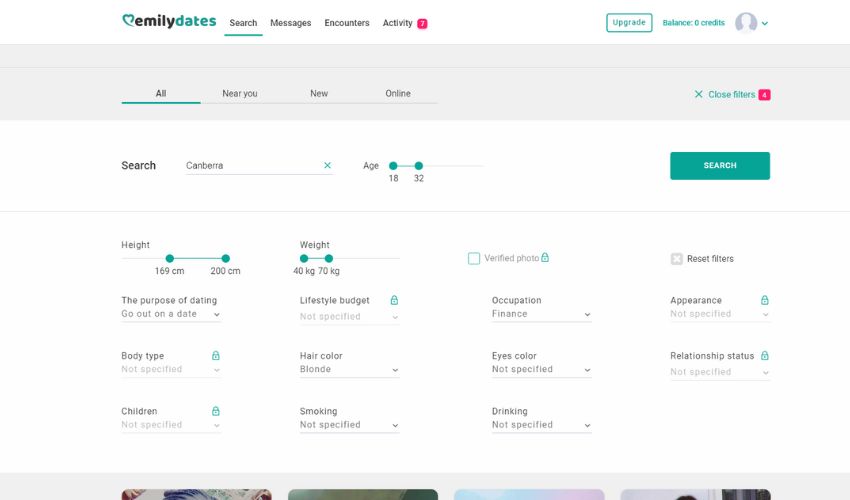Open the Body type dropdown

coord(171,369)
